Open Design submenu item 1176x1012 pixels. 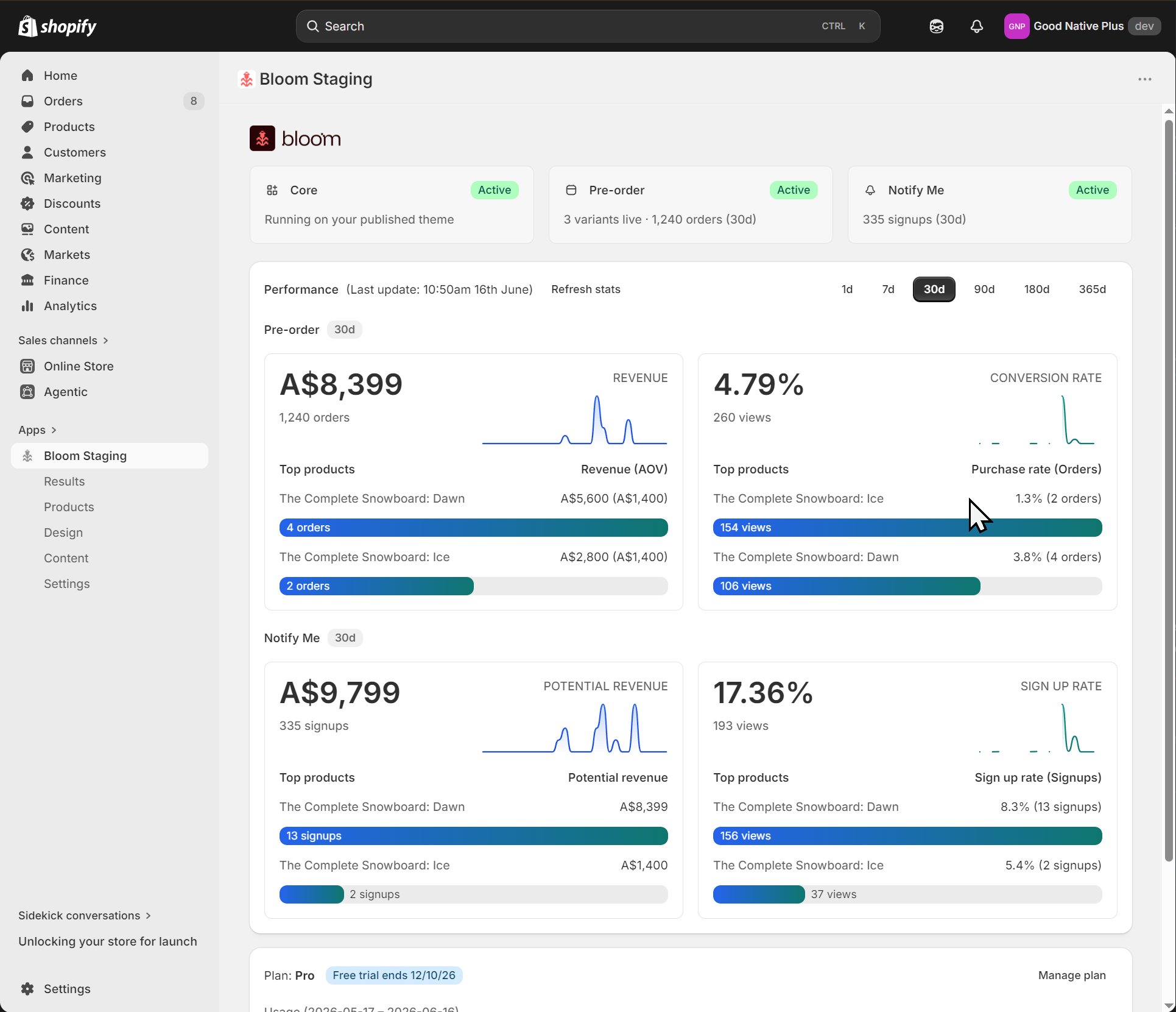point(63,533)
